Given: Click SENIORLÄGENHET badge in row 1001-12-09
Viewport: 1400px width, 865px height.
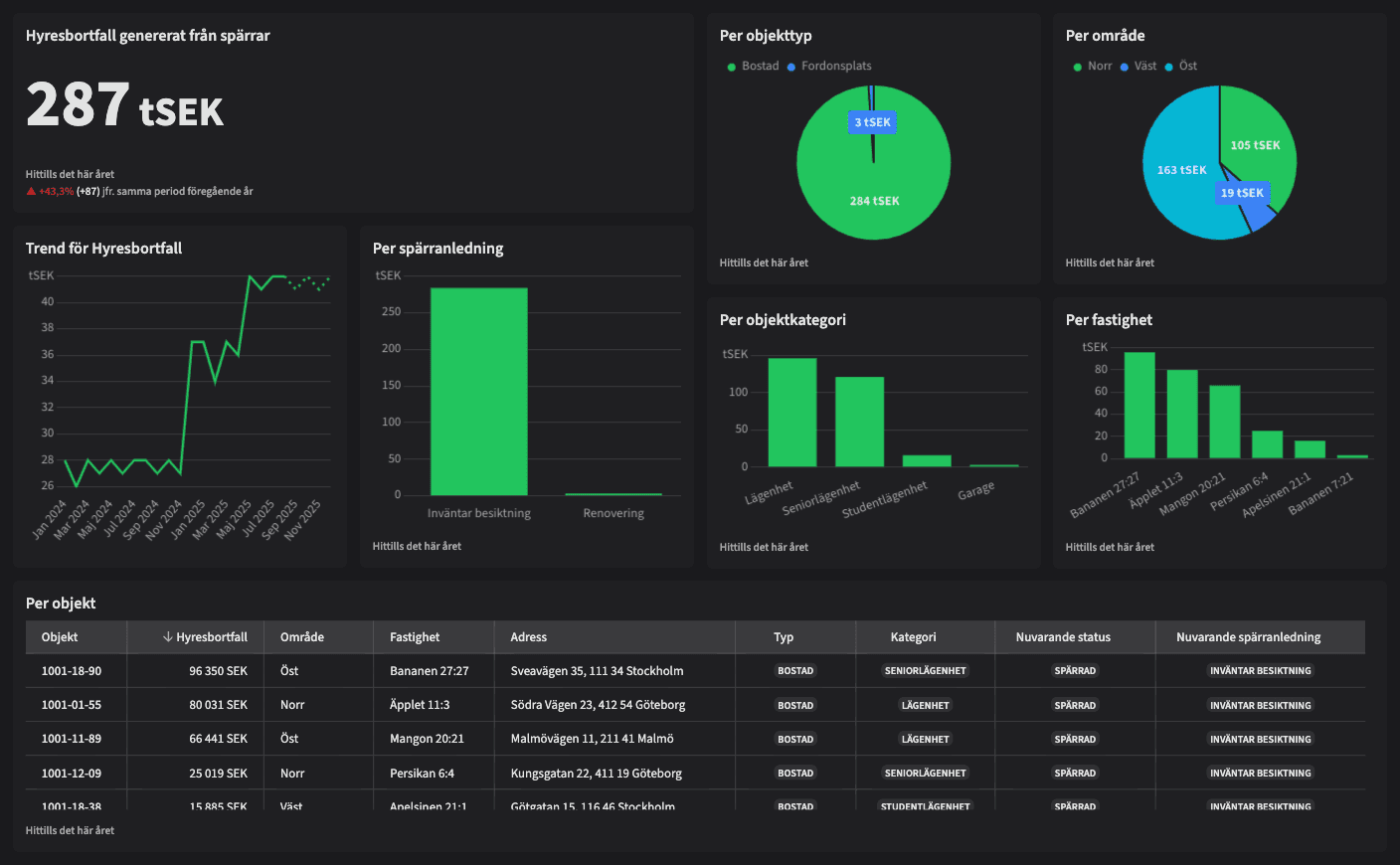Looking at the screenshot, I should [925, 773].
